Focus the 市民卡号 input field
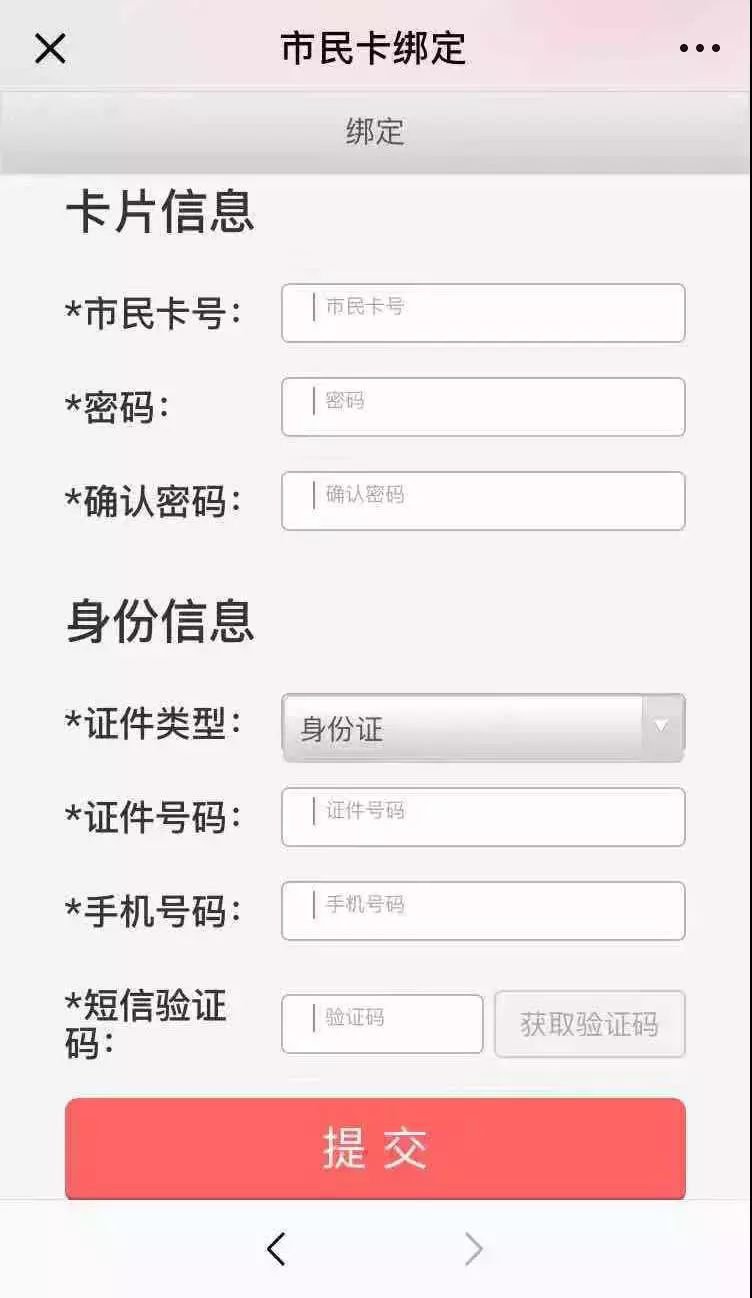 pos(483,313)
